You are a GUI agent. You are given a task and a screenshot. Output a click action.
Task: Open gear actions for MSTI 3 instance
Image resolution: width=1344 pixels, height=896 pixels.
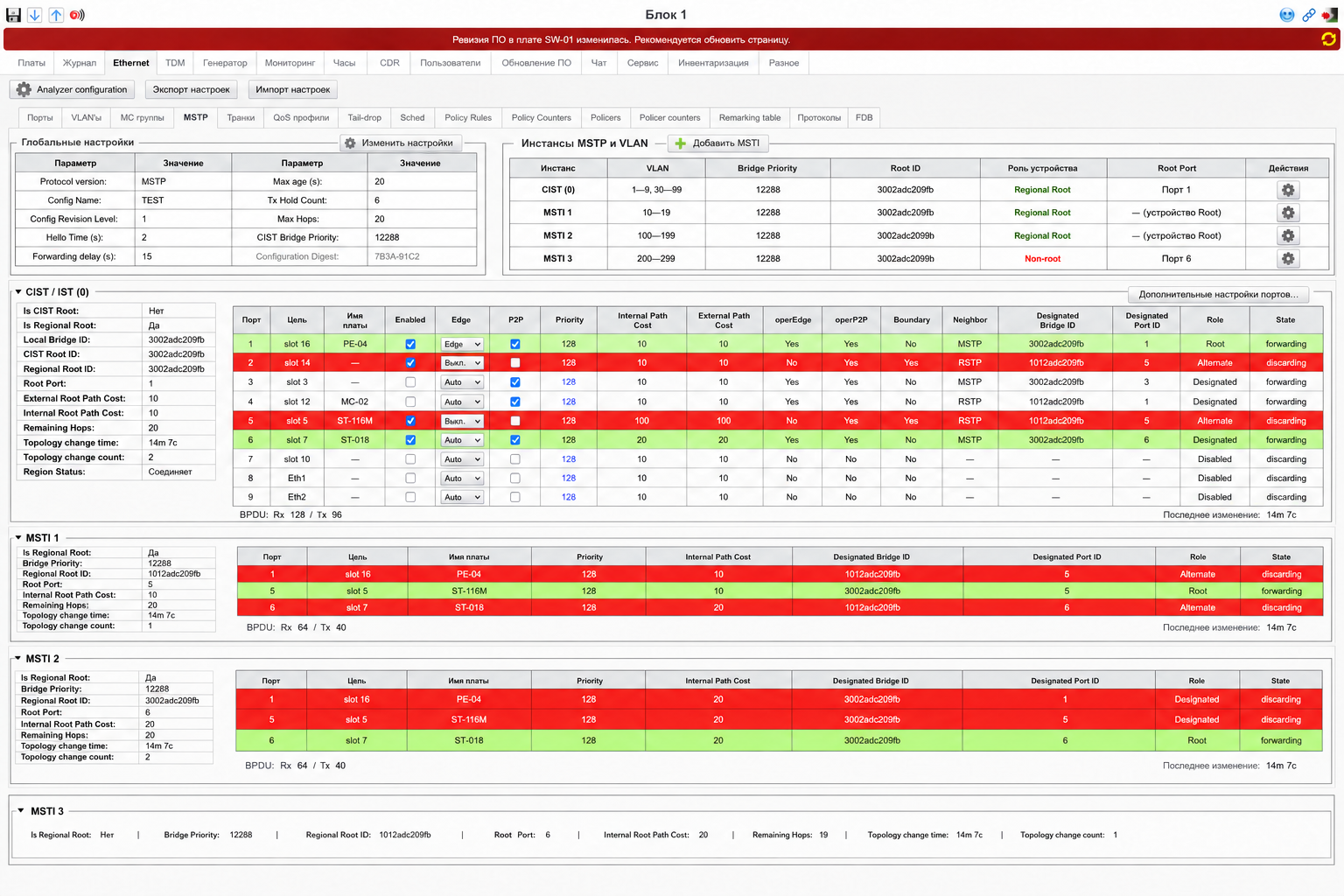1288,258
